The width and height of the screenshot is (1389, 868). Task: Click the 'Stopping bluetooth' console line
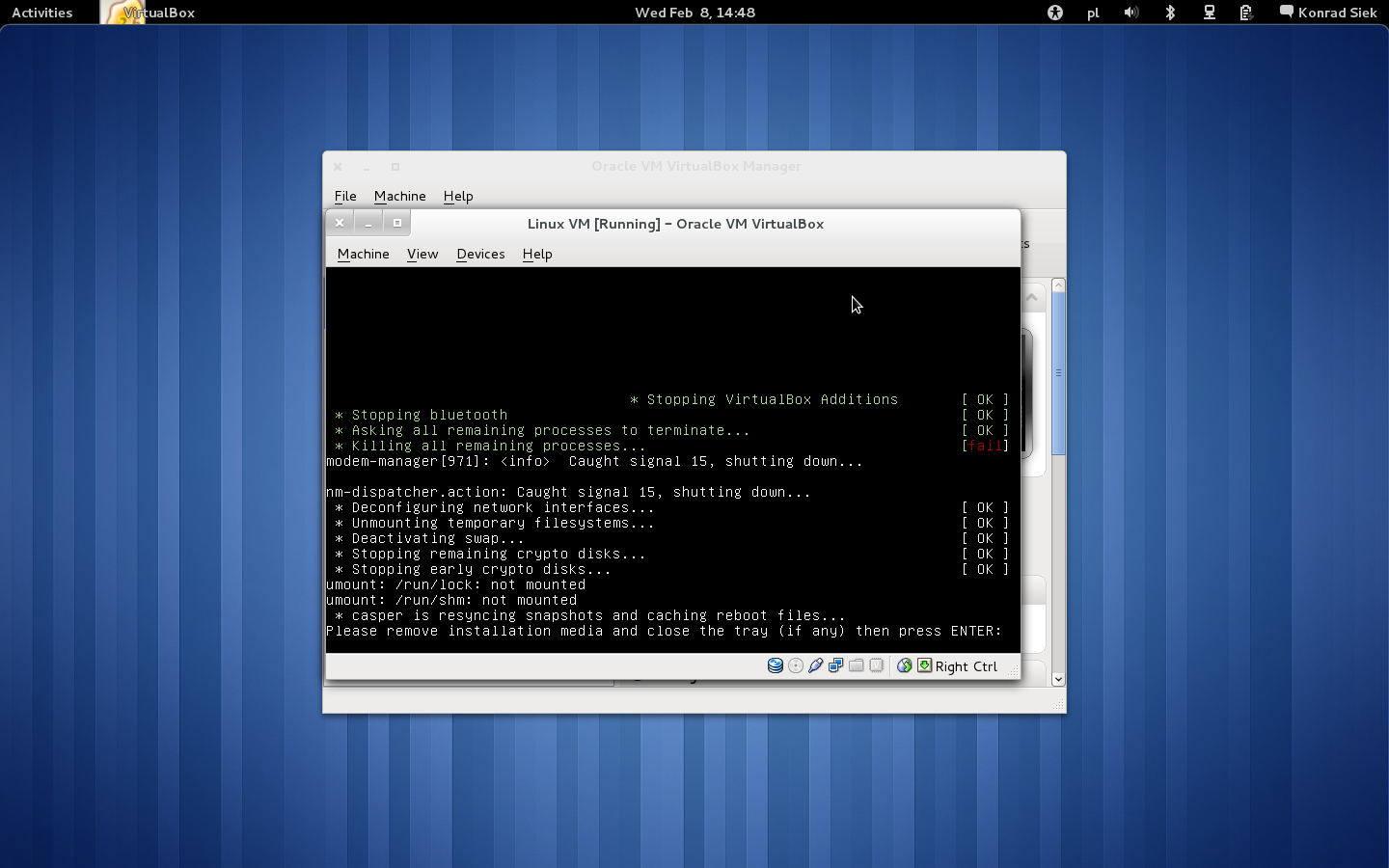(421, 415)
